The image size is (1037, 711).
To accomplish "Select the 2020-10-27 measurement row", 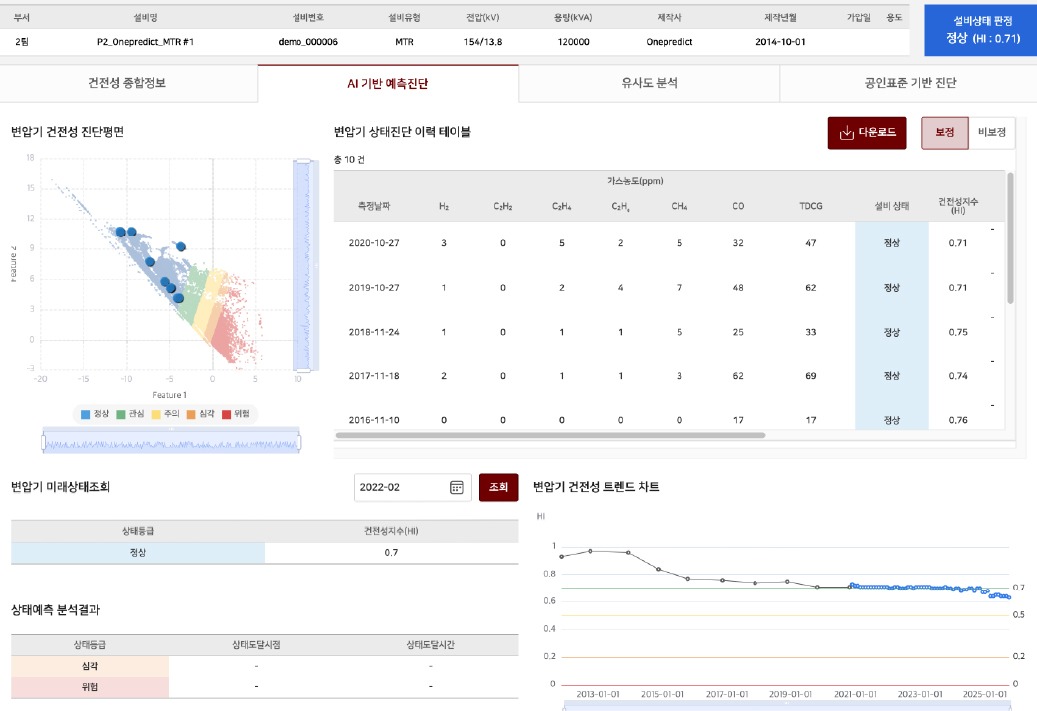I will (x=669, y=243).
